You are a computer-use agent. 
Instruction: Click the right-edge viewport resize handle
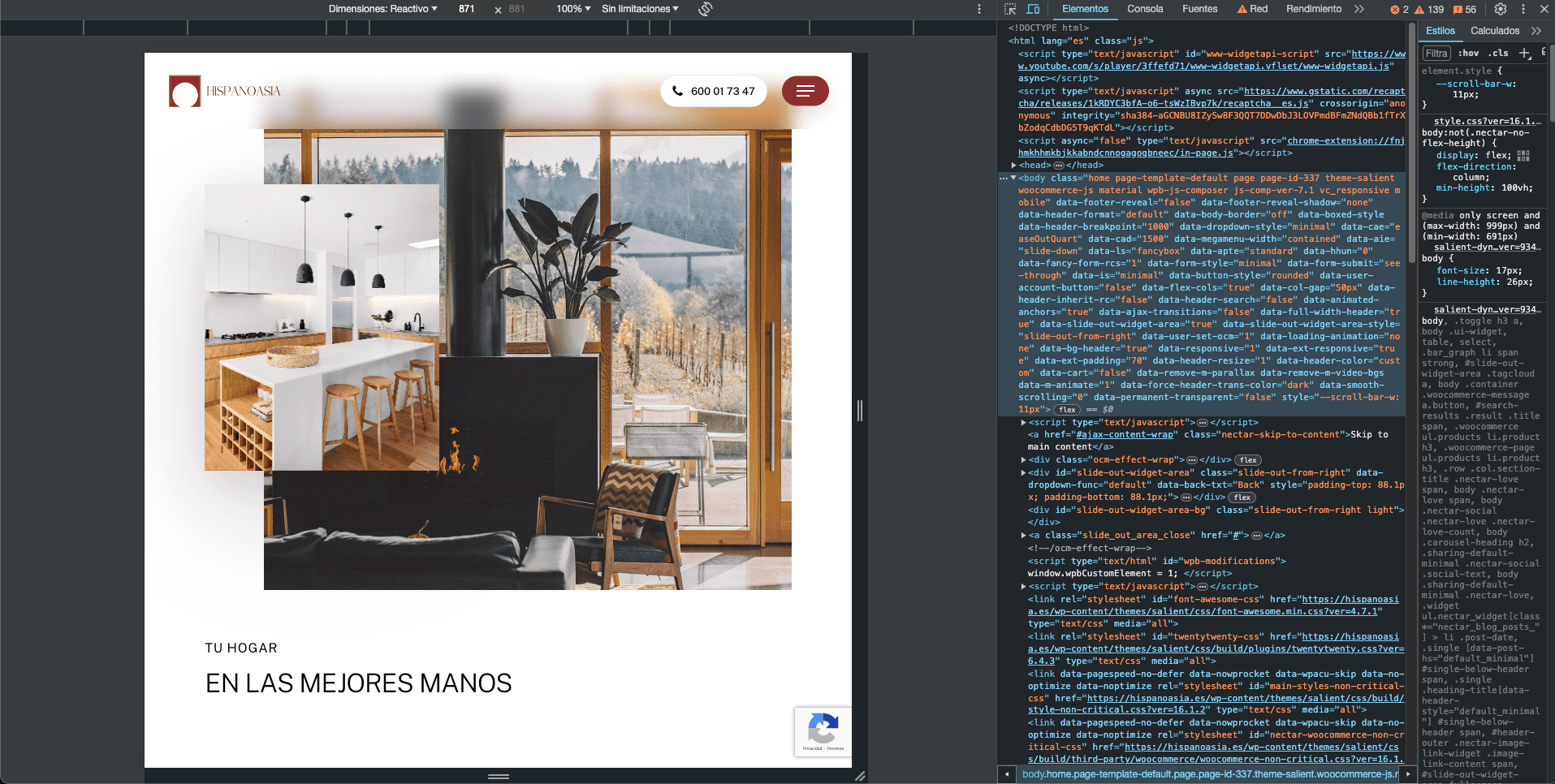[x=860, y=411]
